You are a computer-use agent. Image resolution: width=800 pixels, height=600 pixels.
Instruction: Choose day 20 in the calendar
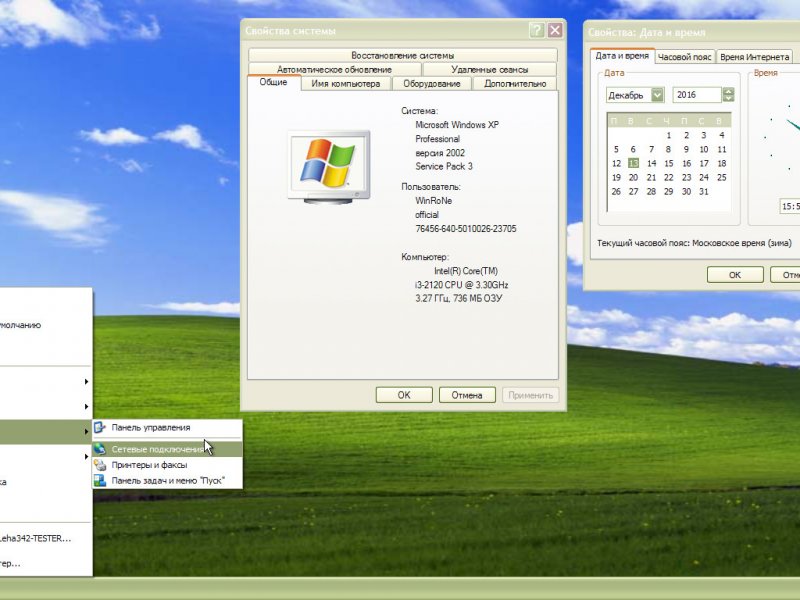pos(633,178)
